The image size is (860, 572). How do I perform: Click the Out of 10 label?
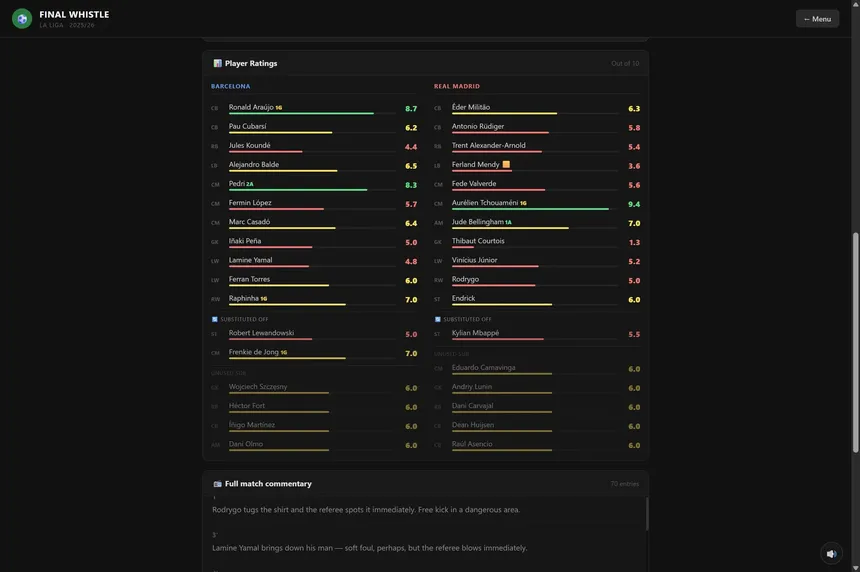click(625, 64)
